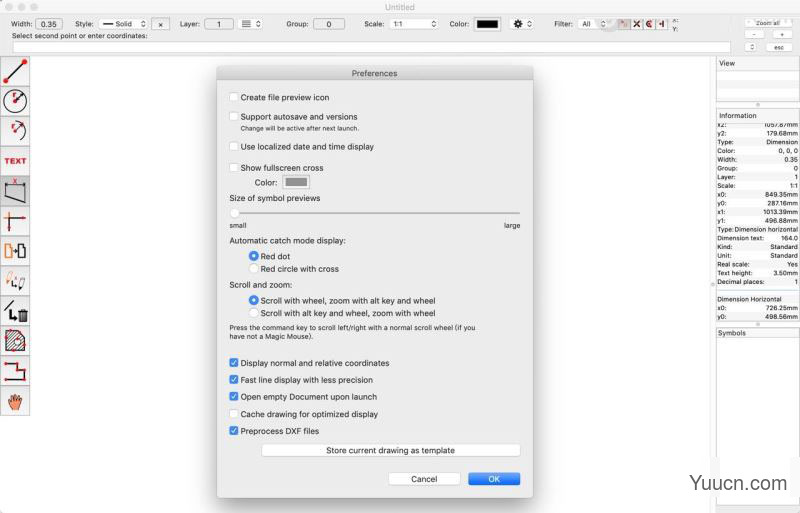
Task: Uncheck Fast line display with less precision
Action: pos(234,380)
